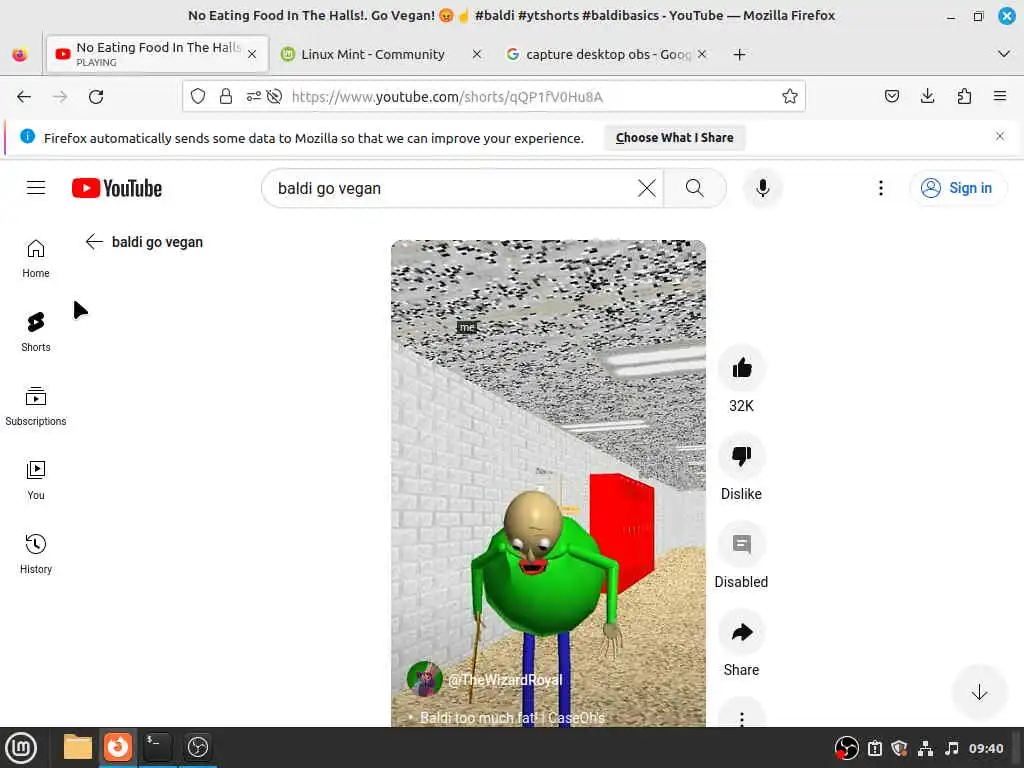
Task: Open Firefox downloads panel
Action: pyautogui.click(x=927, y=97)
